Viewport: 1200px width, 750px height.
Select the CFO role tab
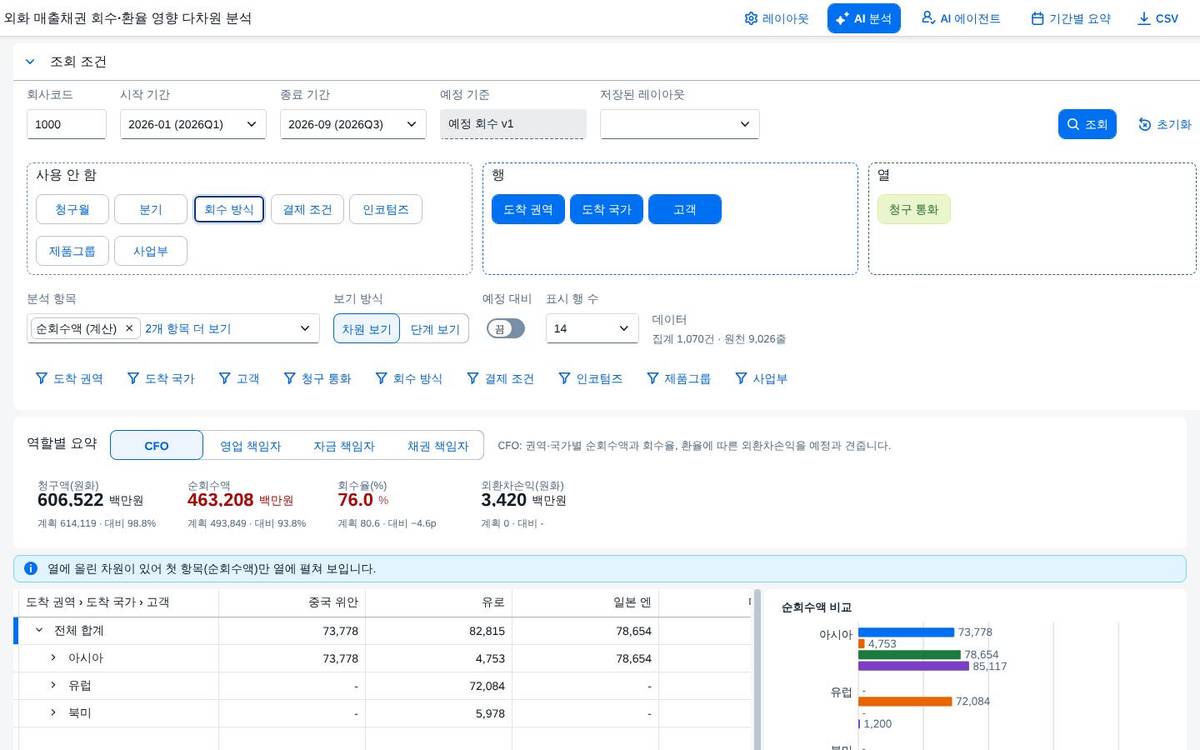coord(157,446)
